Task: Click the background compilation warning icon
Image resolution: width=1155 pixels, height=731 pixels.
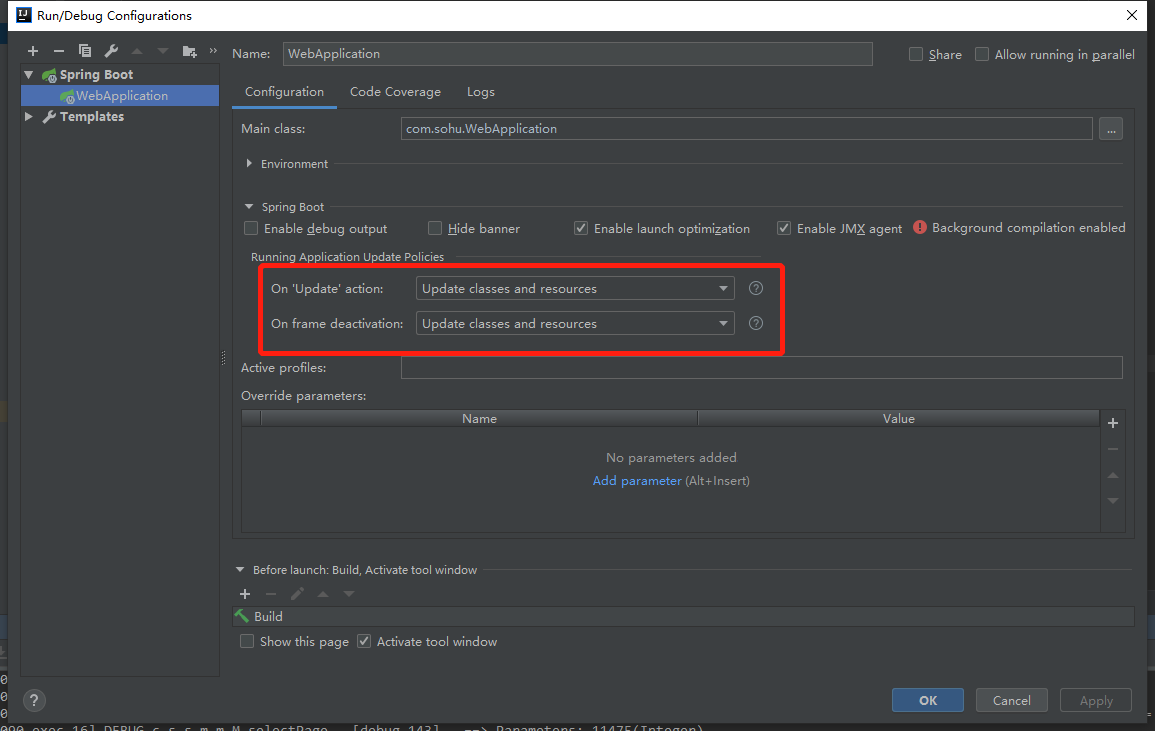Action: (920, 227)
